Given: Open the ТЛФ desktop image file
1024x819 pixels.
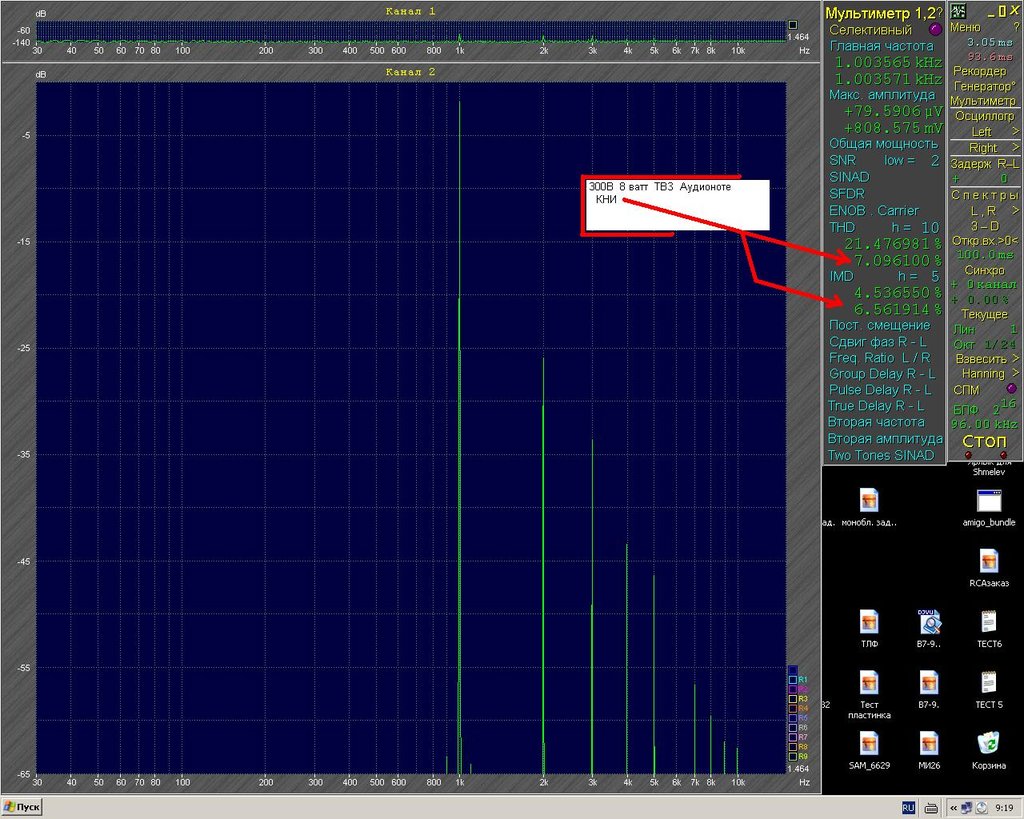Looking at the screenshot, I should (x=869, y=629).
